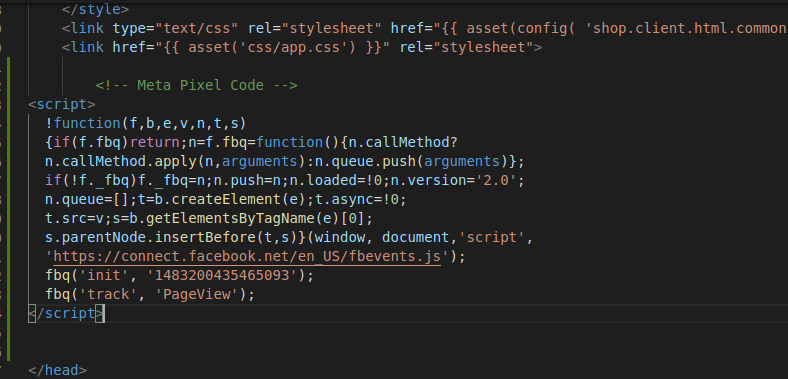The width and height of the screenshot is (788, 379).
Task: Click the type="text/css" attribute
Action: click(x=176, y=28)
